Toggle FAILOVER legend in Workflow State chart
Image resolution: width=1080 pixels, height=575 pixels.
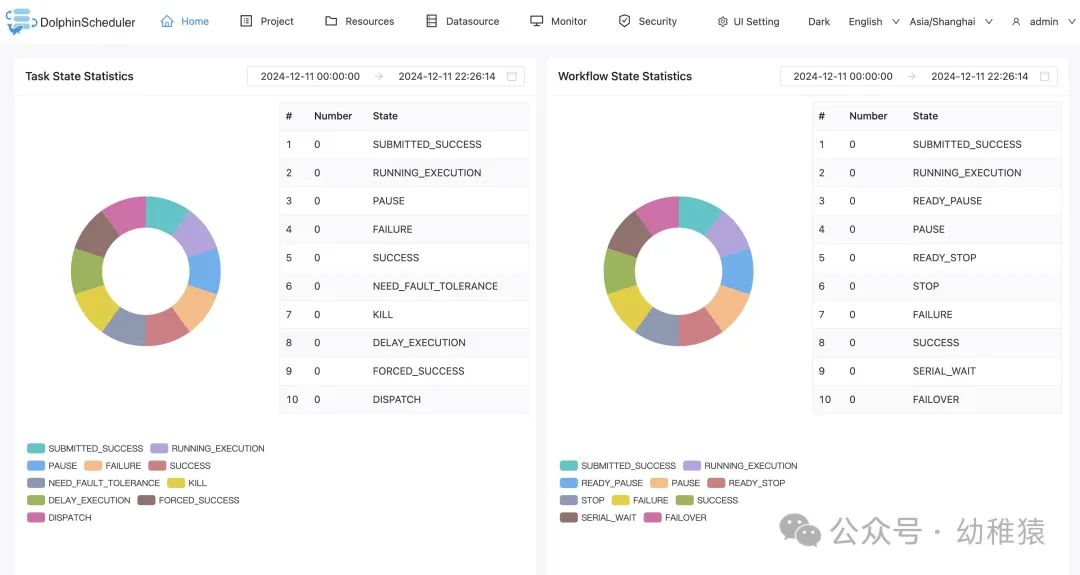tap(653, 518)
